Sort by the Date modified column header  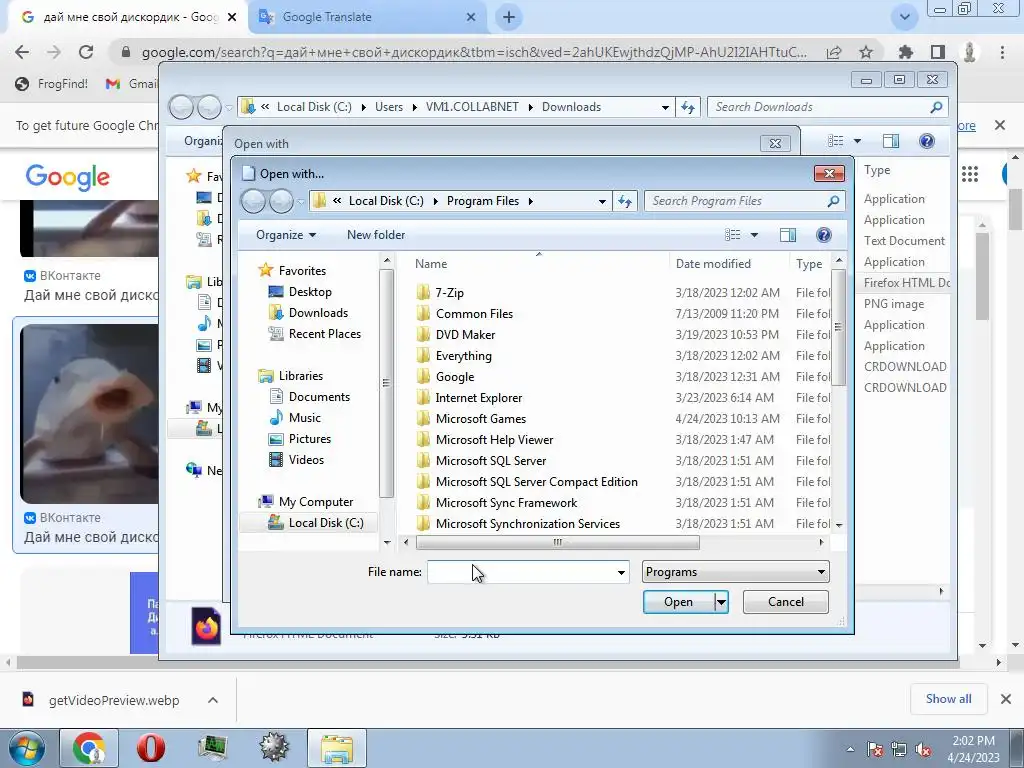click(713, 264)
